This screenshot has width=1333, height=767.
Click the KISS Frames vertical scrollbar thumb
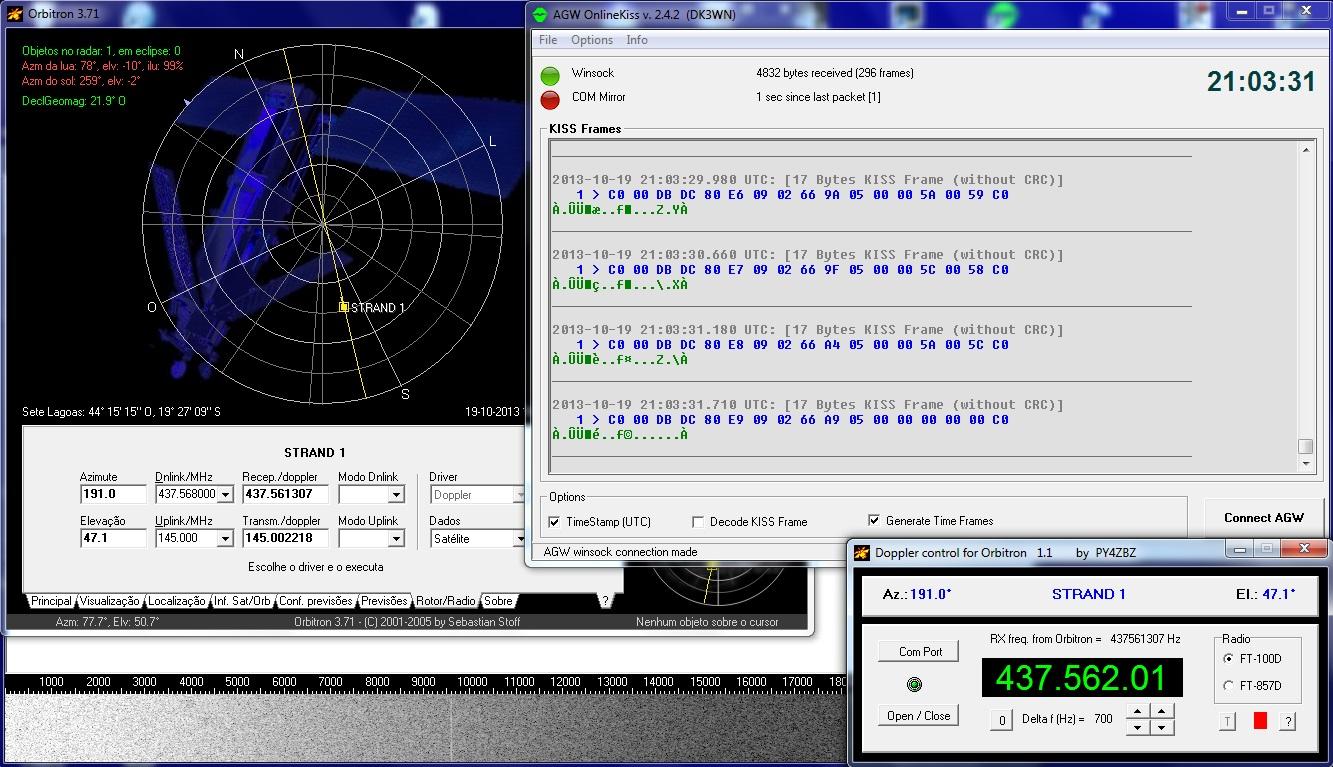(x=1305, y=447)
